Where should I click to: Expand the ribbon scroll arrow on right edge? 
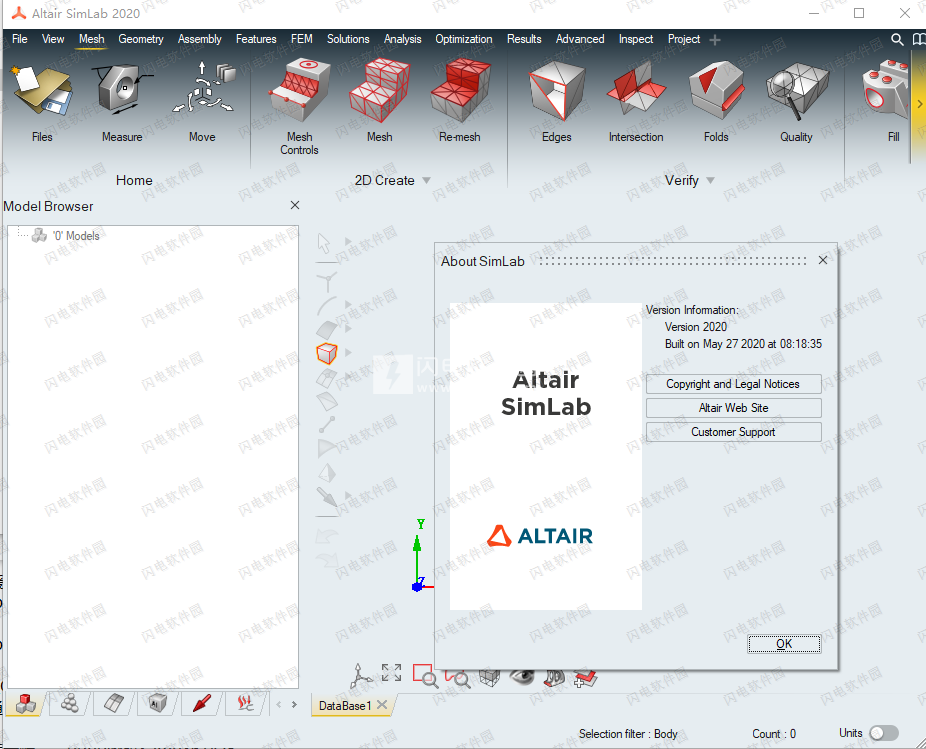pos(919,104)
